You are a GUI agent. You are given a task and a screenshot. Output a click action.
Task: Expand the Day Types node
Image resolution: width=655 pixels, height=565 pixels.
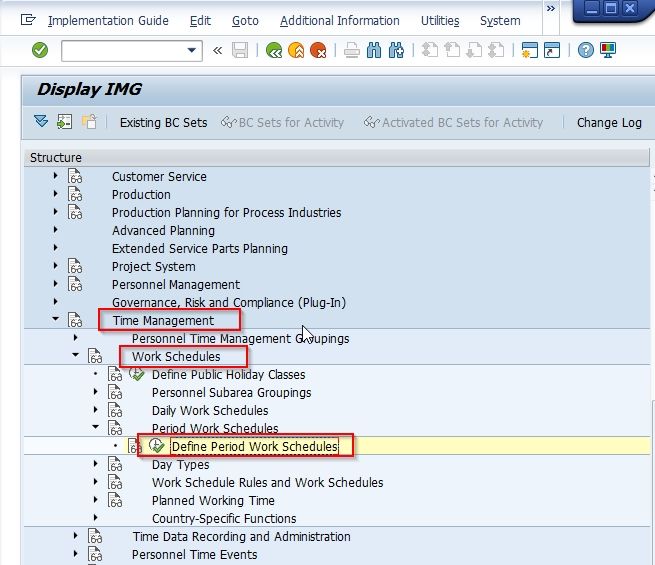96,463
